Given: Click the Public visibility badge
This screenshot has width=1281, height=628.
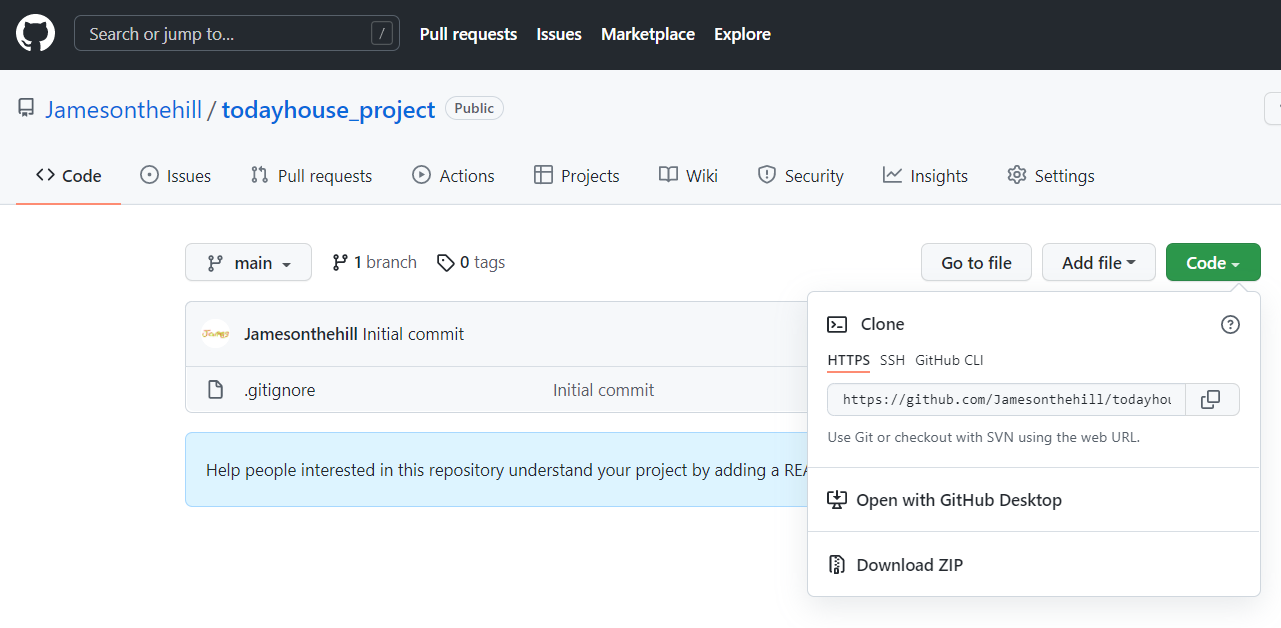Looking at the screenshot, I should pos(474,108).
